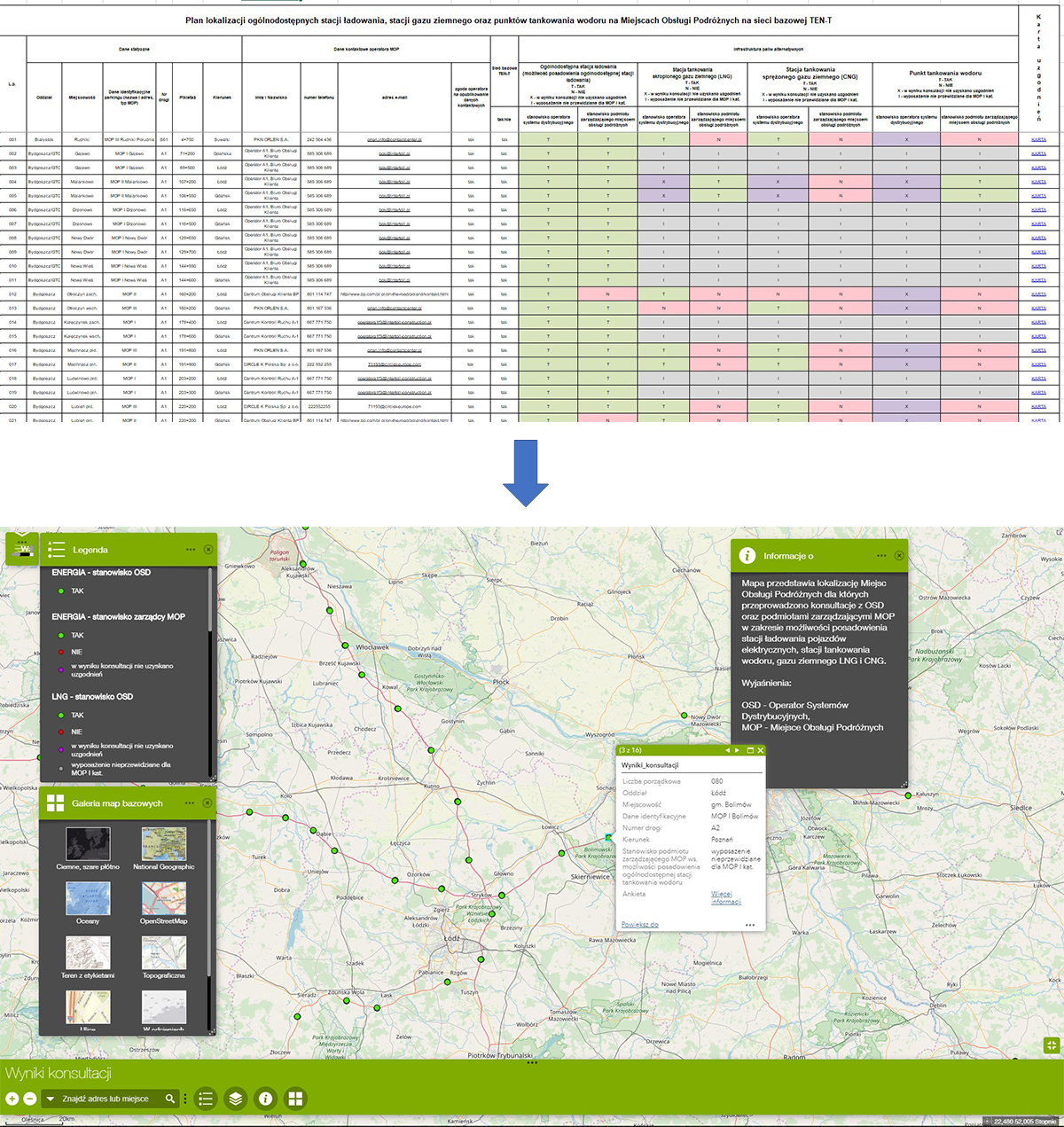Click the '(3 z 16)' popup counter

[630, 750]
